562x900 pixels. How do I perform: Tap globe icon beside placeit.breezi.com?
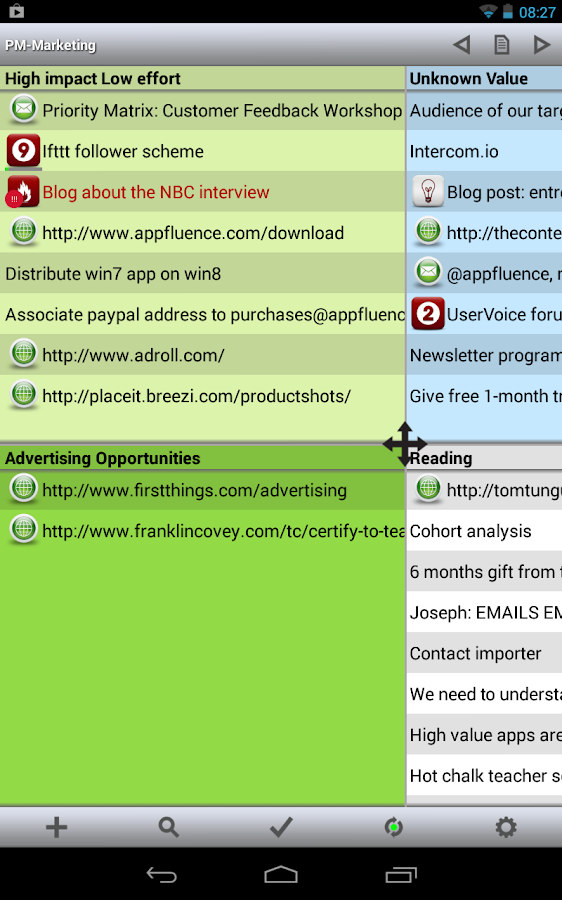(24, 395)
